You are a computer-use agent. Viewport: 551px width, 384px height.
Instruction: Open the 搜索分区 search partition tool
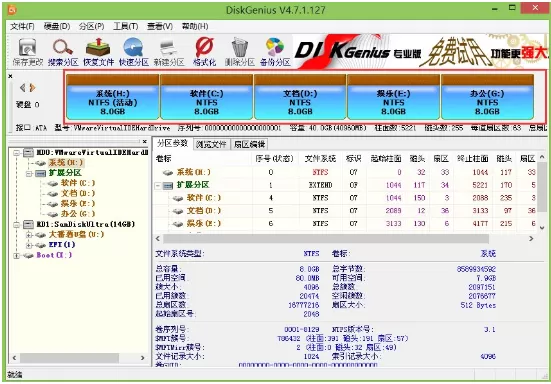[x=63, y=52]
